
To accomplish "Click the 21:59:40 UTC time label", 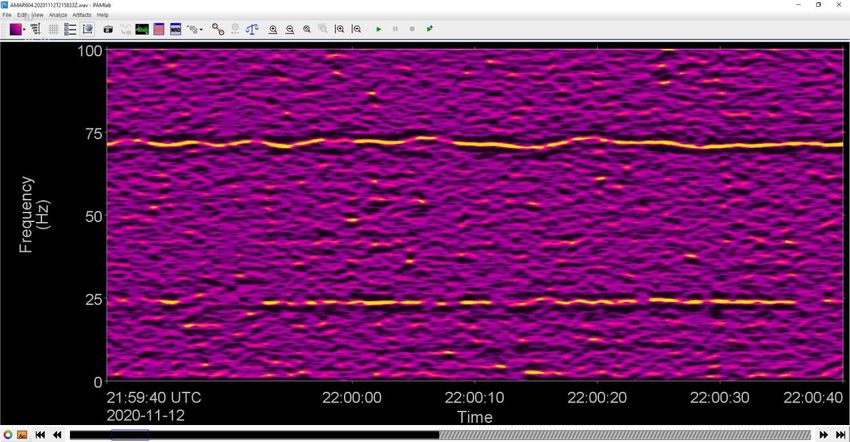I will (153, 398).
